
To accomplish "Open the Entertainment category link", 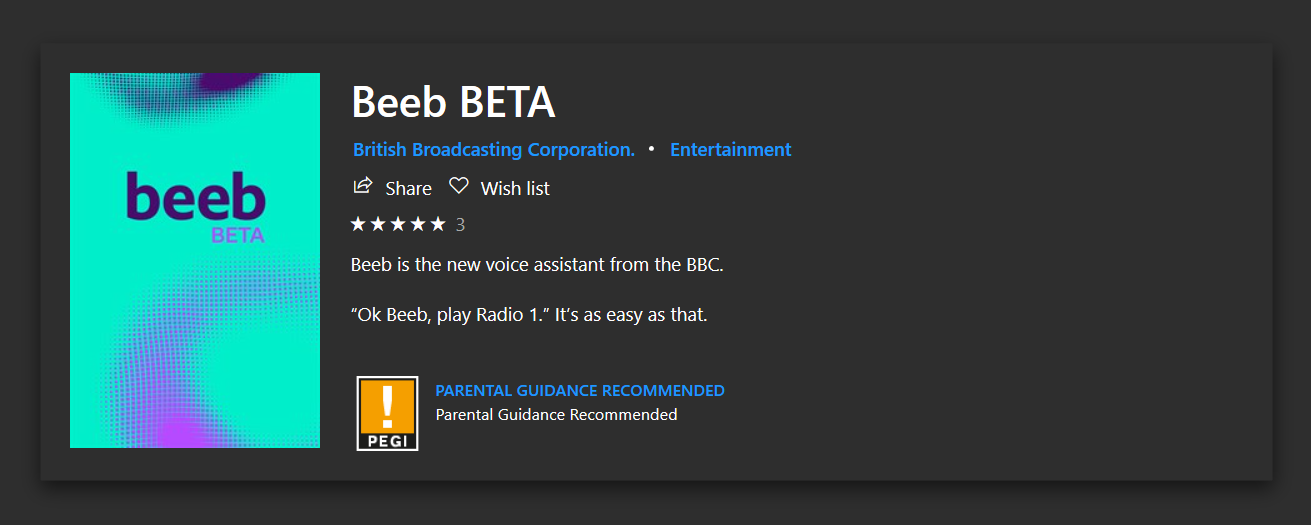I will point(731,150).
